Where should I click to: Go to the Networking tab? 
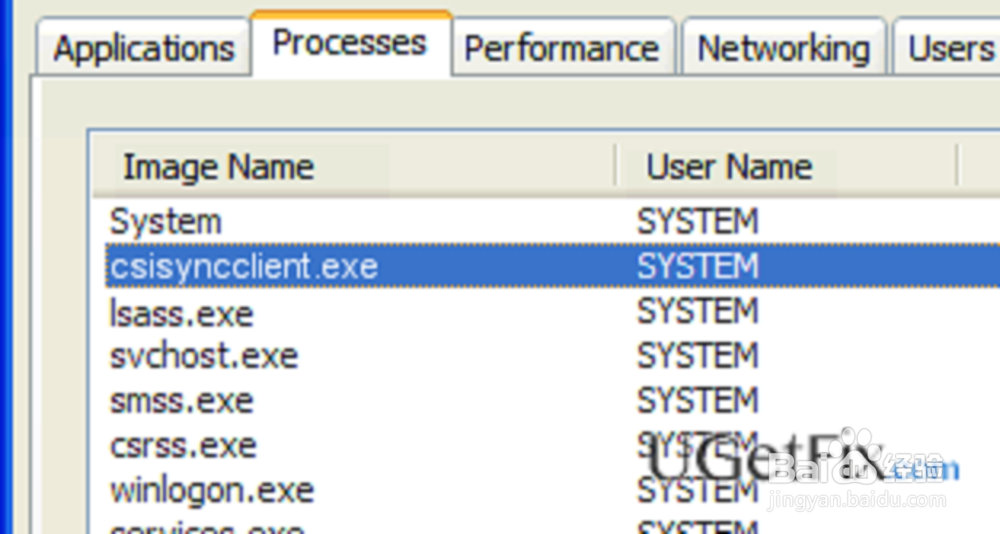[784, 48]
